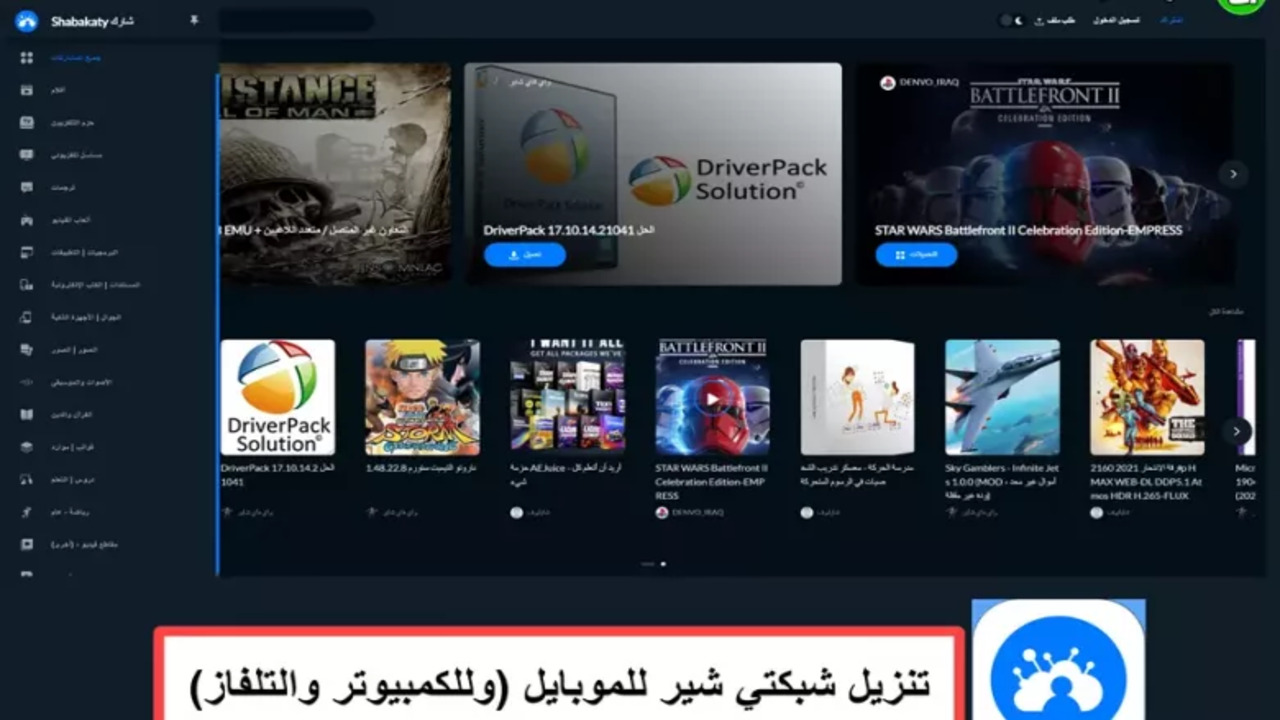Click DENVO_IRAQ avatar on Battlefront banner
Image resolution: width=1280 pixels, height=720 pixels.
(887, 83)
